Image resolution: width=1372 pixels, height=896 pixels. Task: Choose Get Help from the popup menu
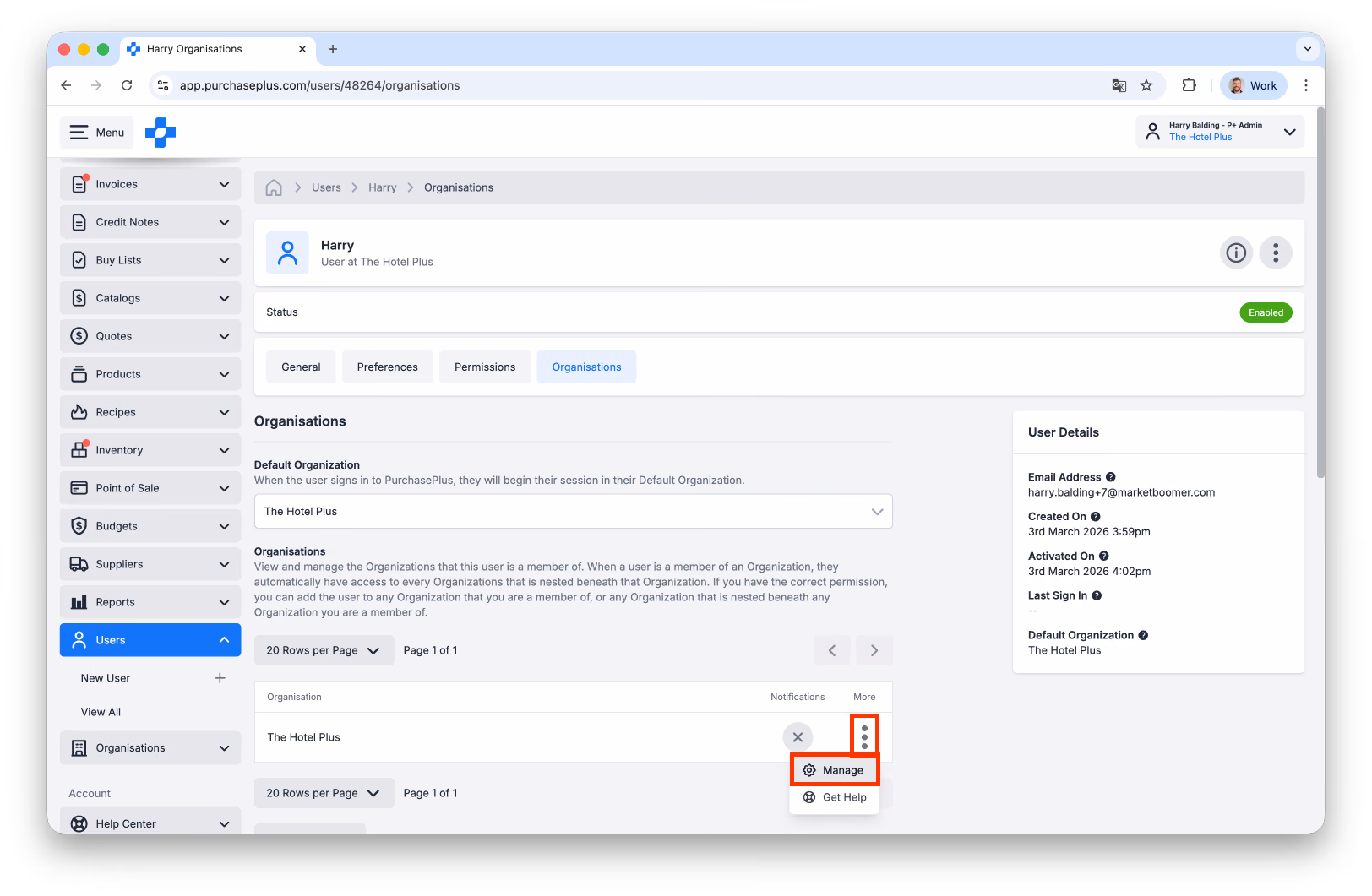834,797
